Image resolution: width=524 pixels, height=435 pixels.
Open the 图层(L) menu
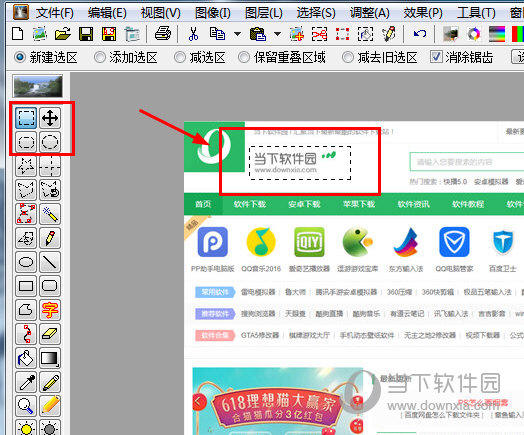coord(264,13)
